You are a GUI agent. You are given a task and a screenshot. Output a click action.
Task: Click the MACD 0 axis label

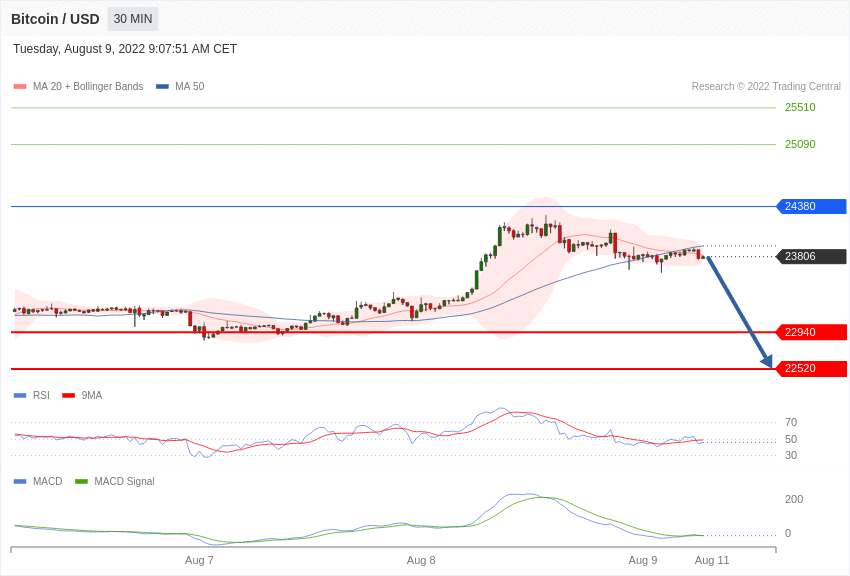pyautogui.click(x=788, y=533)
